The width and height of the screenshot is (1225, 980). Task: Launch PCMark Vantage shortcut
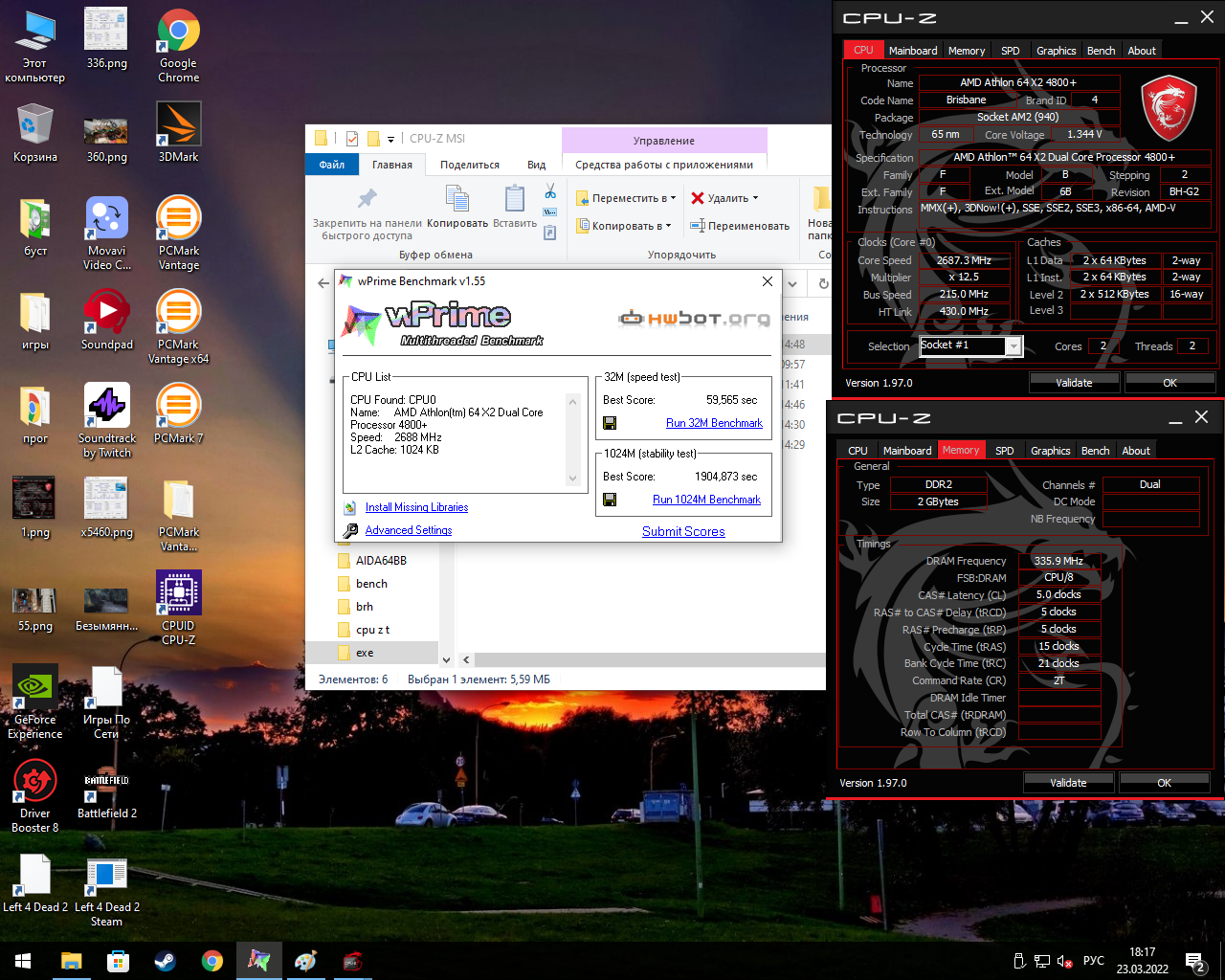tap(179, 234)
